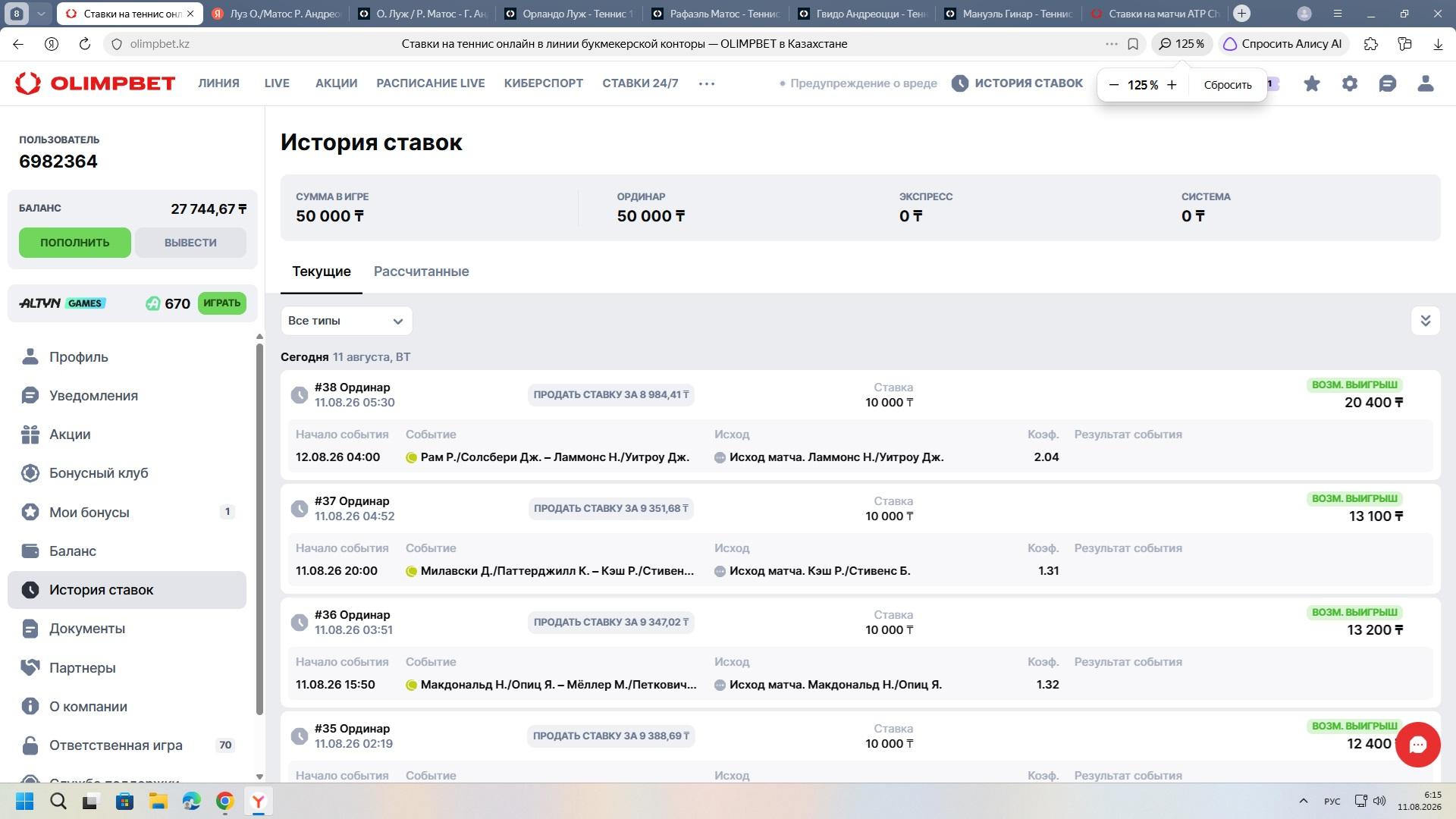Image resolution: width=1456 pixels, height=819 pixels.
Task: Expand the Все типы bet type dropdown
Action: coord(347,321)
